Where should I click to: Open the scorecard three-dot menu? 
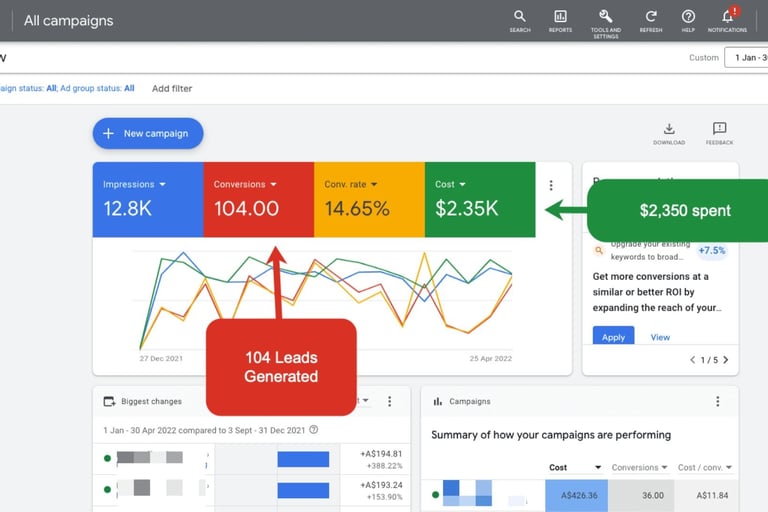[551, 185]
